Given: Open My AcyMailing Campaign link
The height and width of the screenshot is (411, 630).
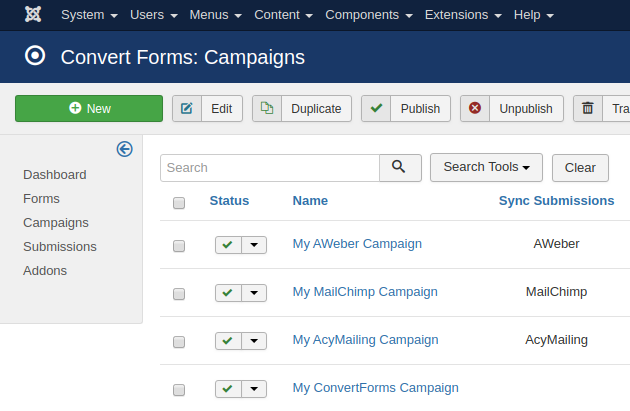Looking at the screenshot, I should pos(365,340).
